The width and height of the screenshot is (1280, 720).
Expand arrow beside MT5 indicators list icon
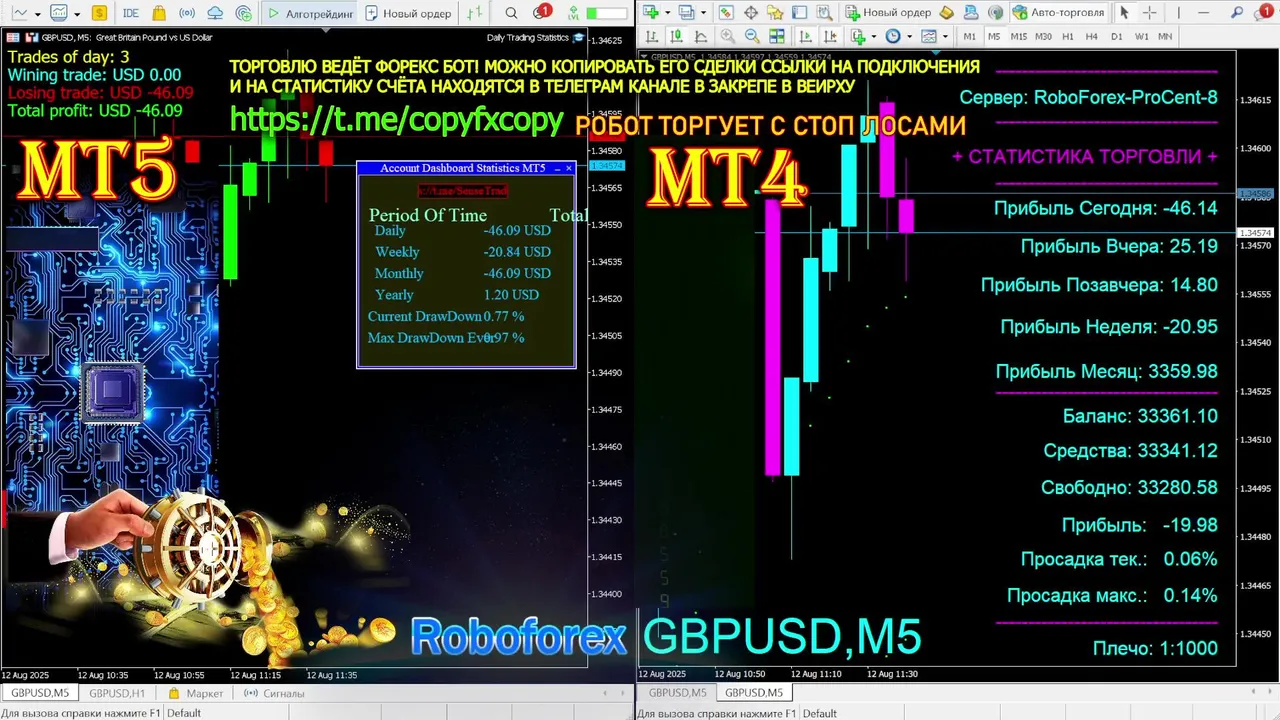tap(77, 14)
